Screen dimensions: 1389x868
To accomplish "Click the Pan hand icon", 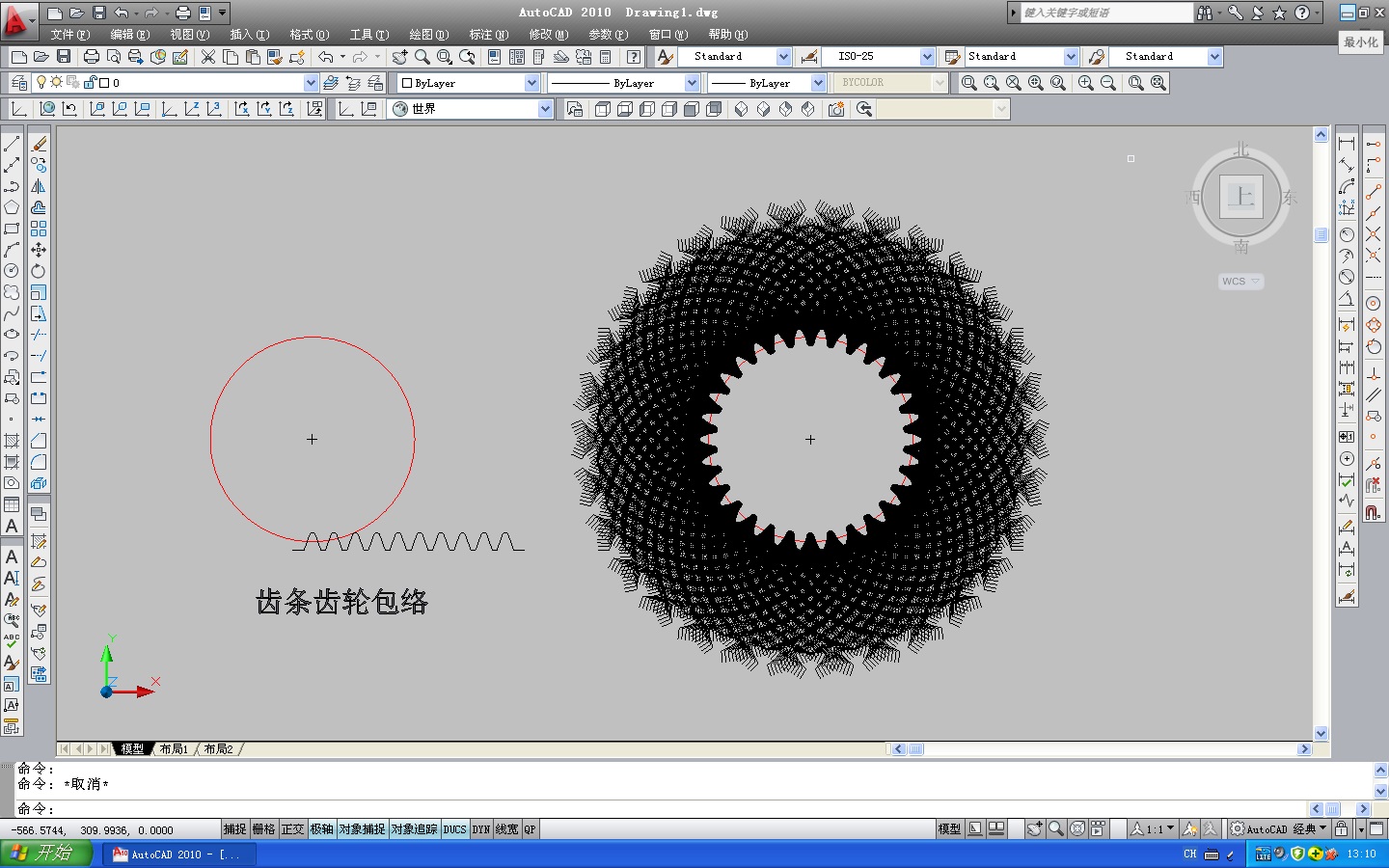I will pos(399,57).
